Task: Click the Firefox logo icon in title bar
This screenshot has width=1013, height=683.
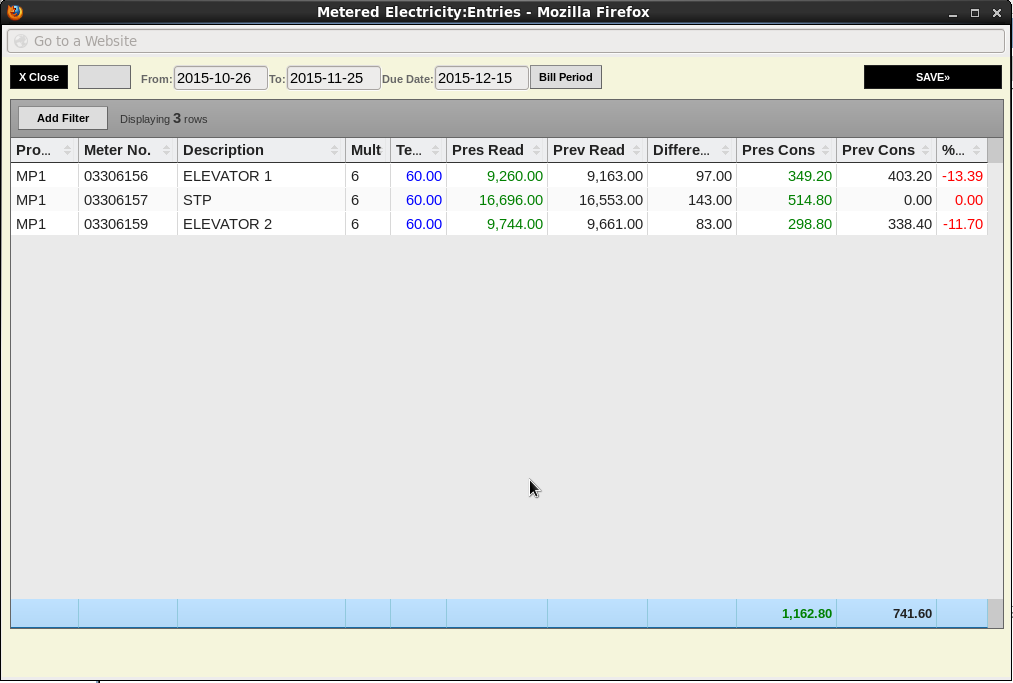Action: pos(15,13)
